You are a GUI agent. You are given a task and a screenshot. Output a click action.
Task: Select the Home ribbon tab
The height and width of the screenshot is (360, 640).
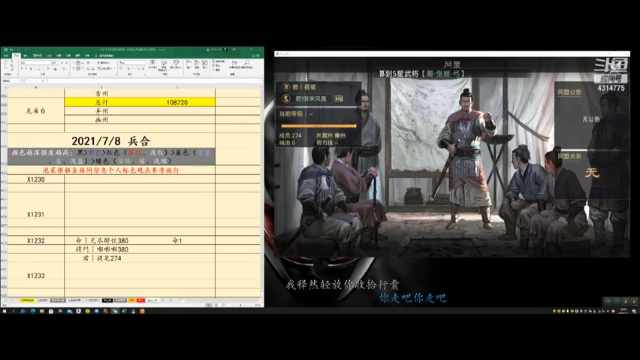16,56
